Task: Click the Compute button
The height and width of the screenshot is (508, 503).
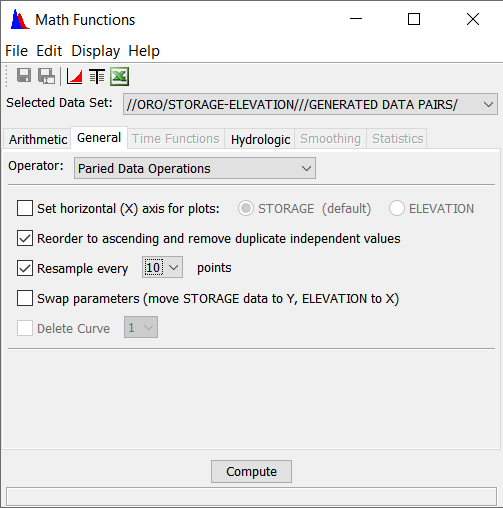Action: click(x=251, y=471)
